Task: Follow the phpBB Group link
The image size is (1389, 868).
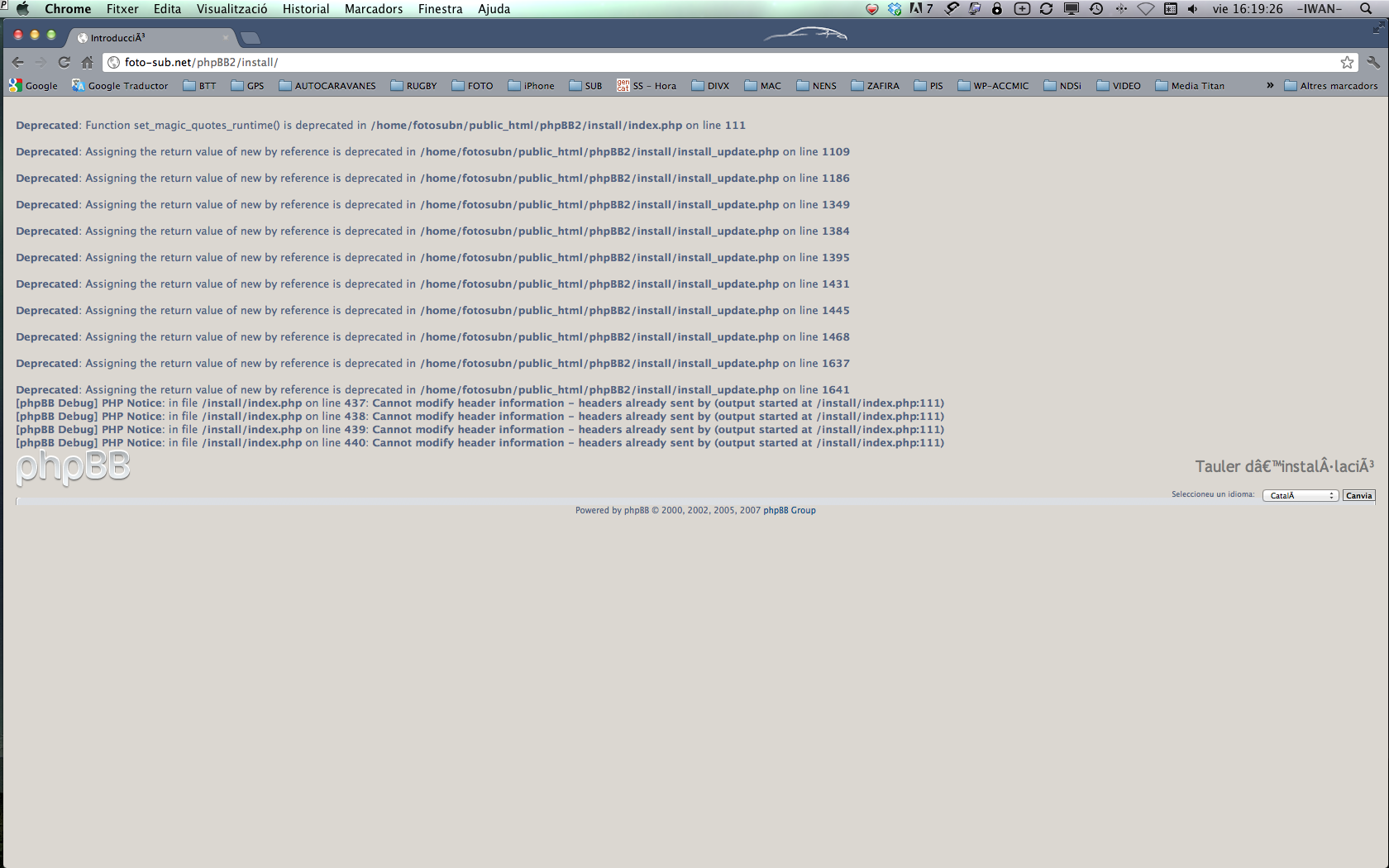Action: [789, 511]
